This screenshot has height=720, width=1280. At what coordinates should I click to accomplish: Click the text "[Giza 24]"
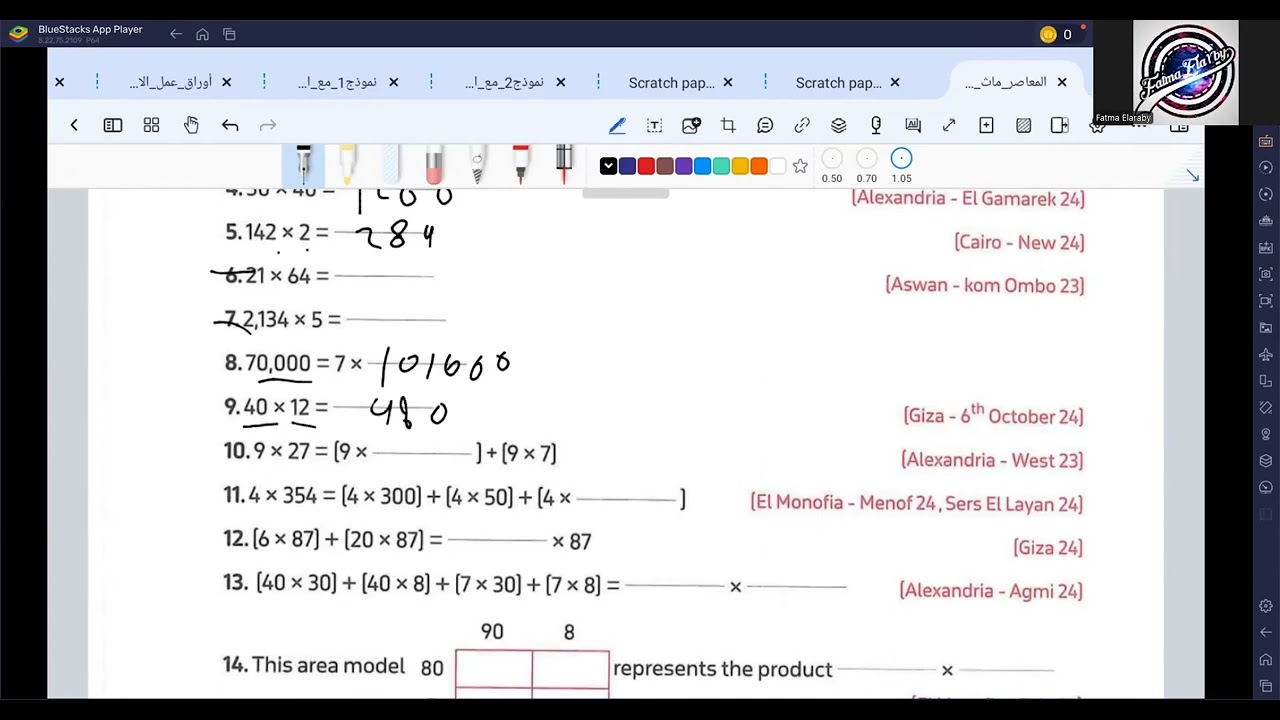pos(1048,547)
